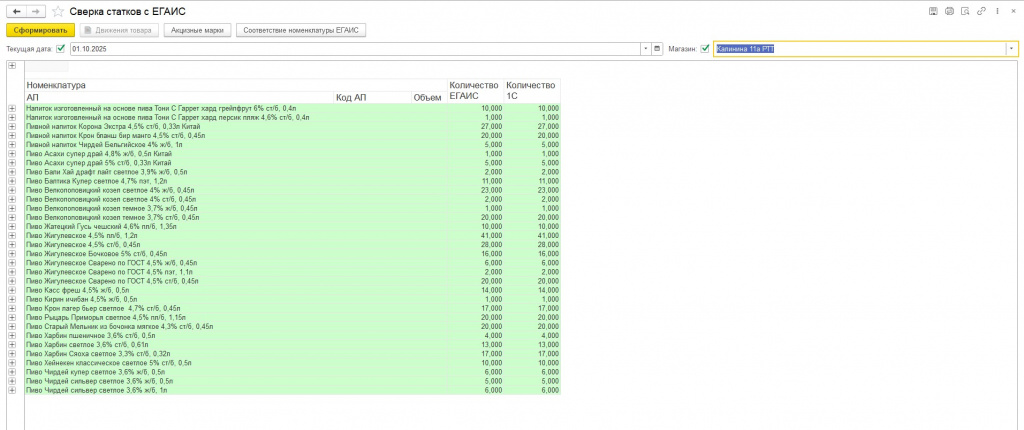Open the date field dropdown arrow
Screen dimensions: 1024x430
point(646,49)
